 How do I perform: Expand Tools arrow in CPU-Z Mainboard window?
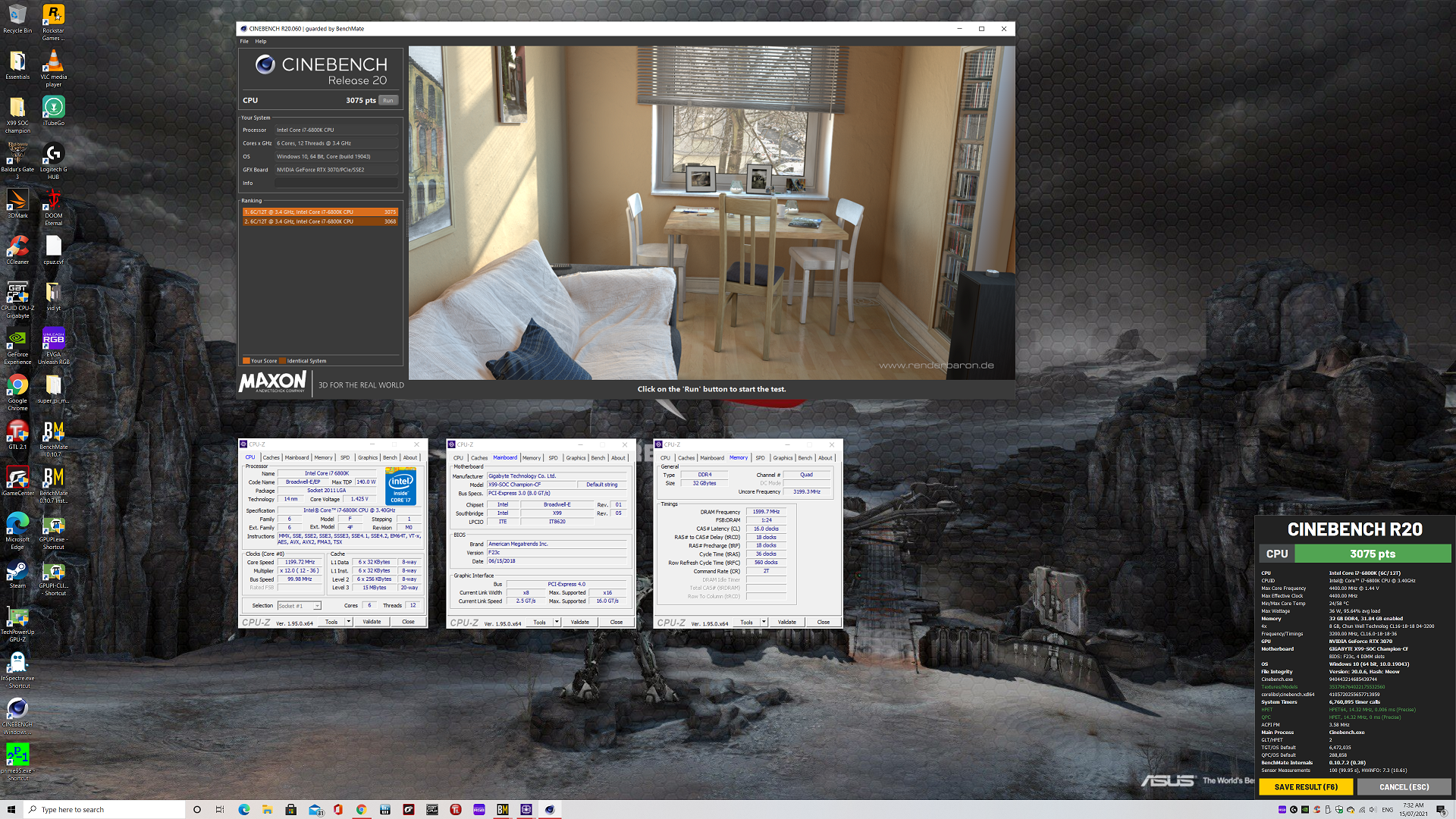[x=557, y=622]
